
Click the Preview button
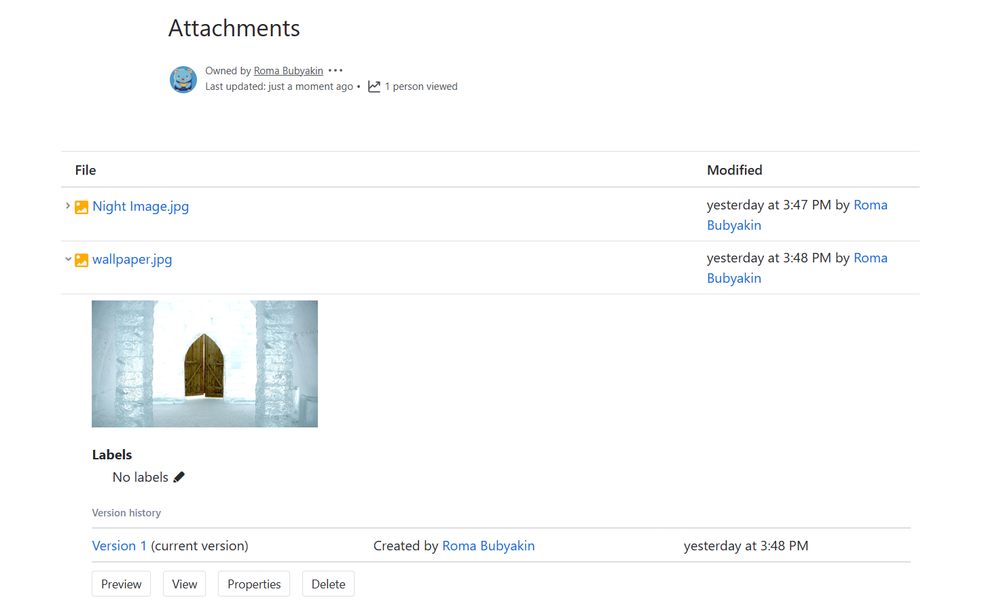coord(121,584)
